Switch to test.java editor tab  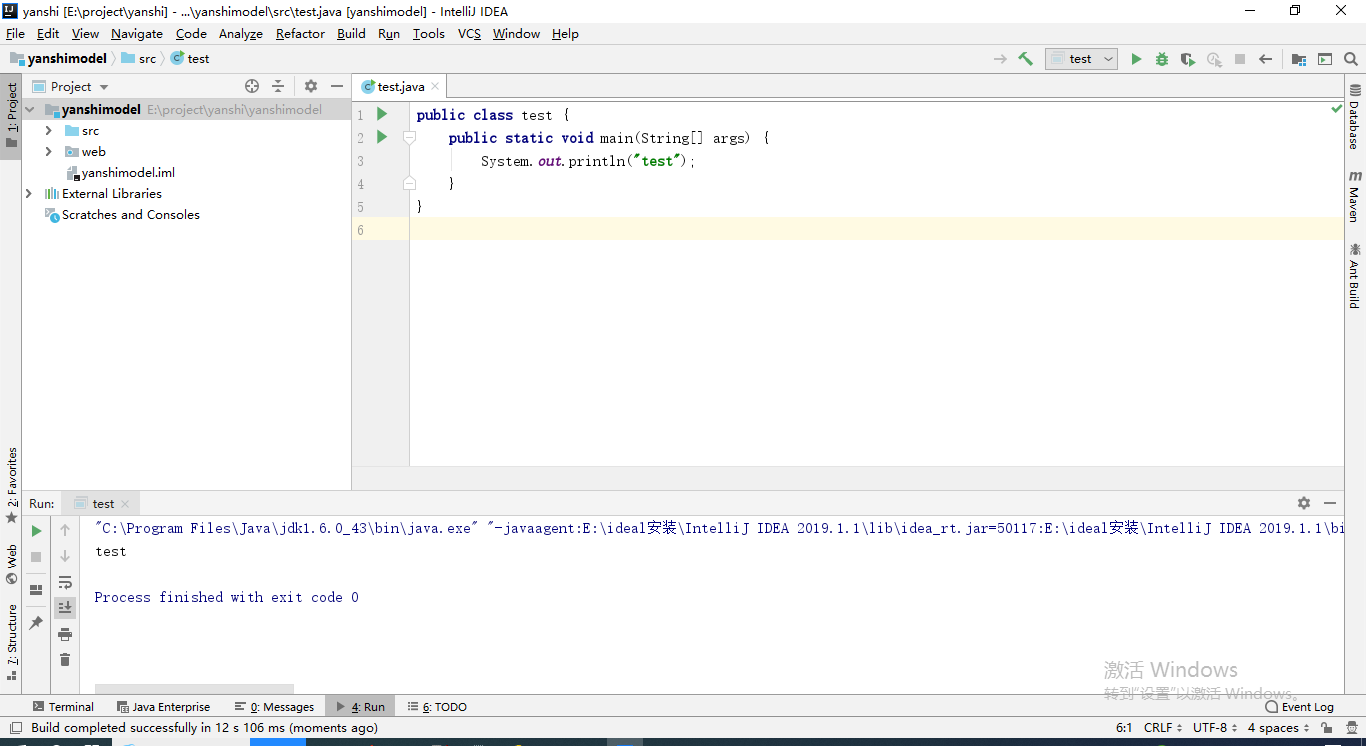click(x=401, y=87)
